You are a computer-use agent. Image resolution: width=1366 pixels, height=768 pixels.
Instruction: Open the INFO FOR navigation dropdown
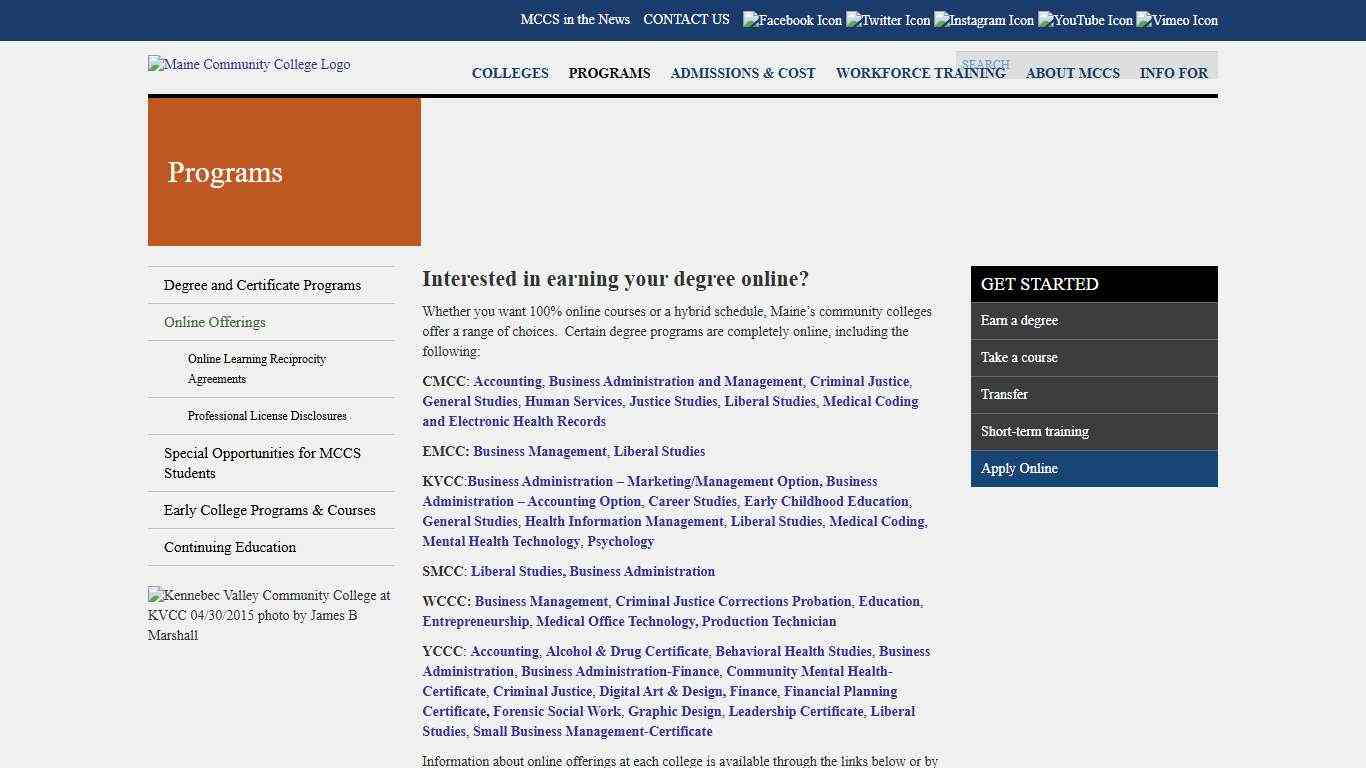click(1174, 72)
